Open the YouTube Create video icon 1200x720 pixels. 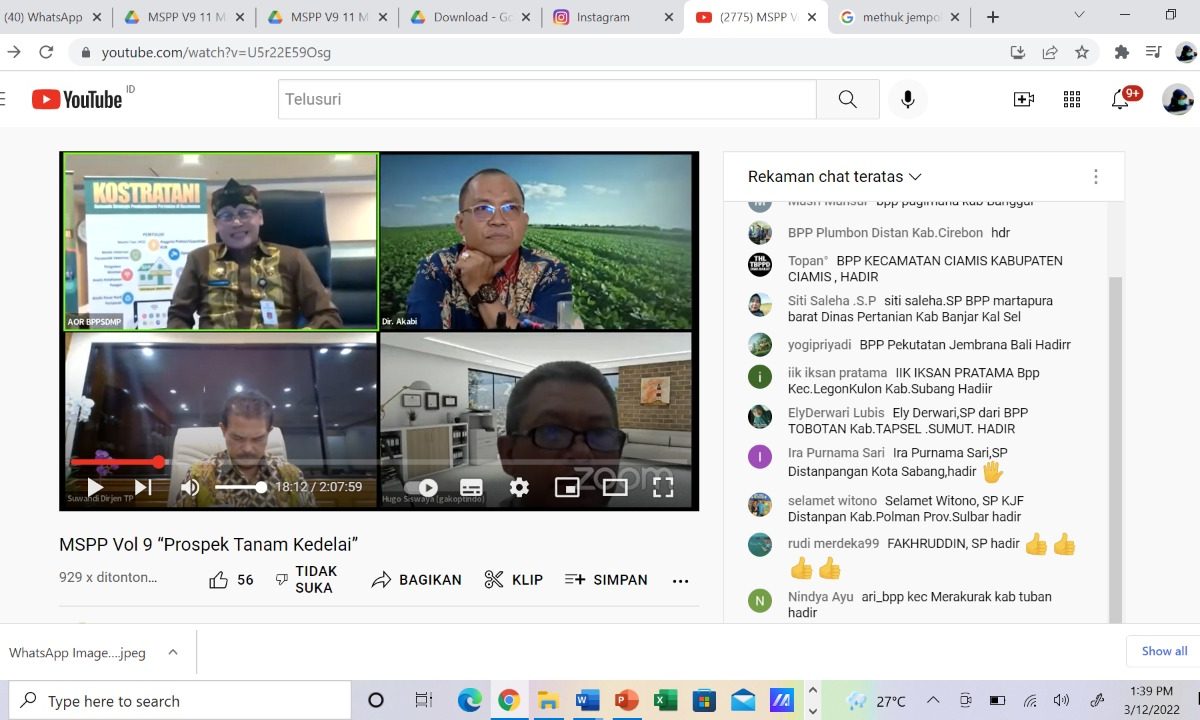1023,99
